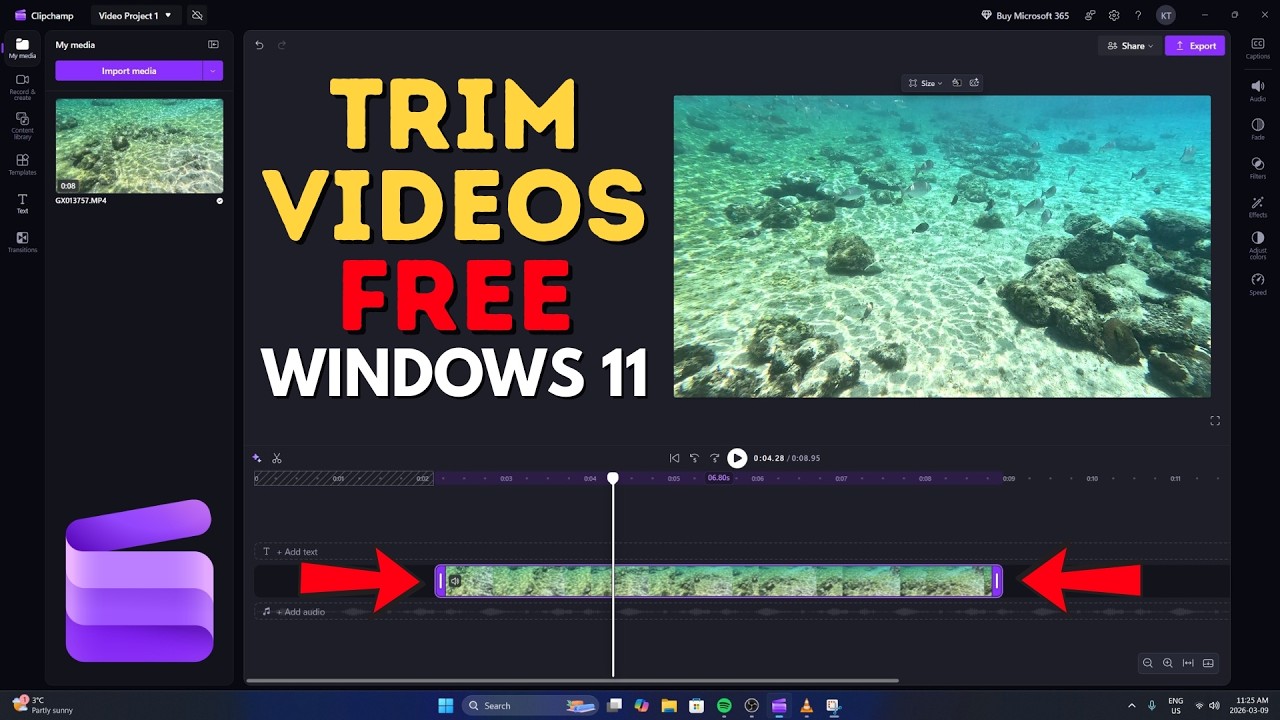Click Add text on the text track
This screenshot has height=720, width=1280.
297,552
